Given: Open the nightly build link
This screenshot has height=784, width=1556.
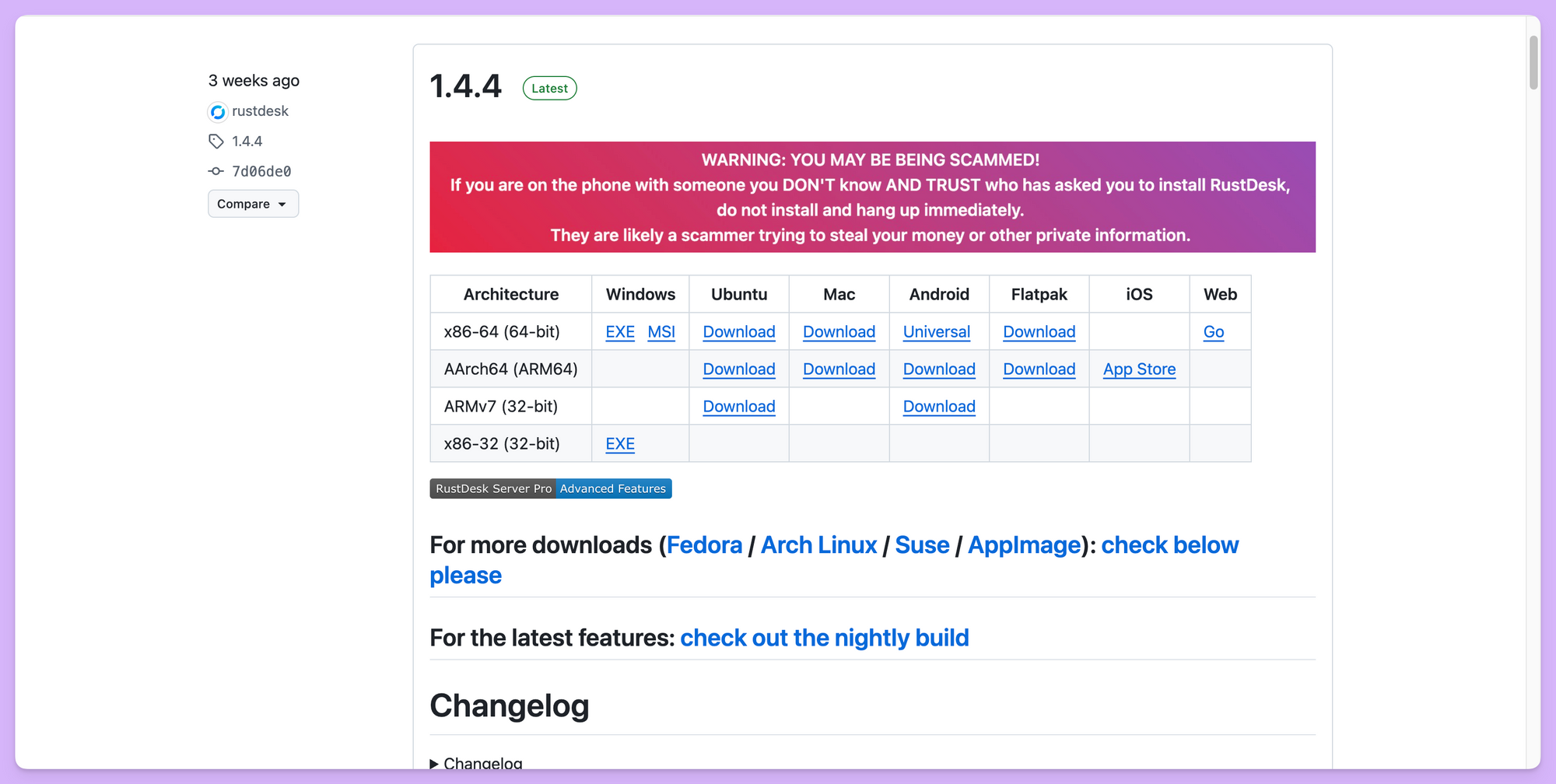Looking at the screenshot, I should [x=824, y=638].
